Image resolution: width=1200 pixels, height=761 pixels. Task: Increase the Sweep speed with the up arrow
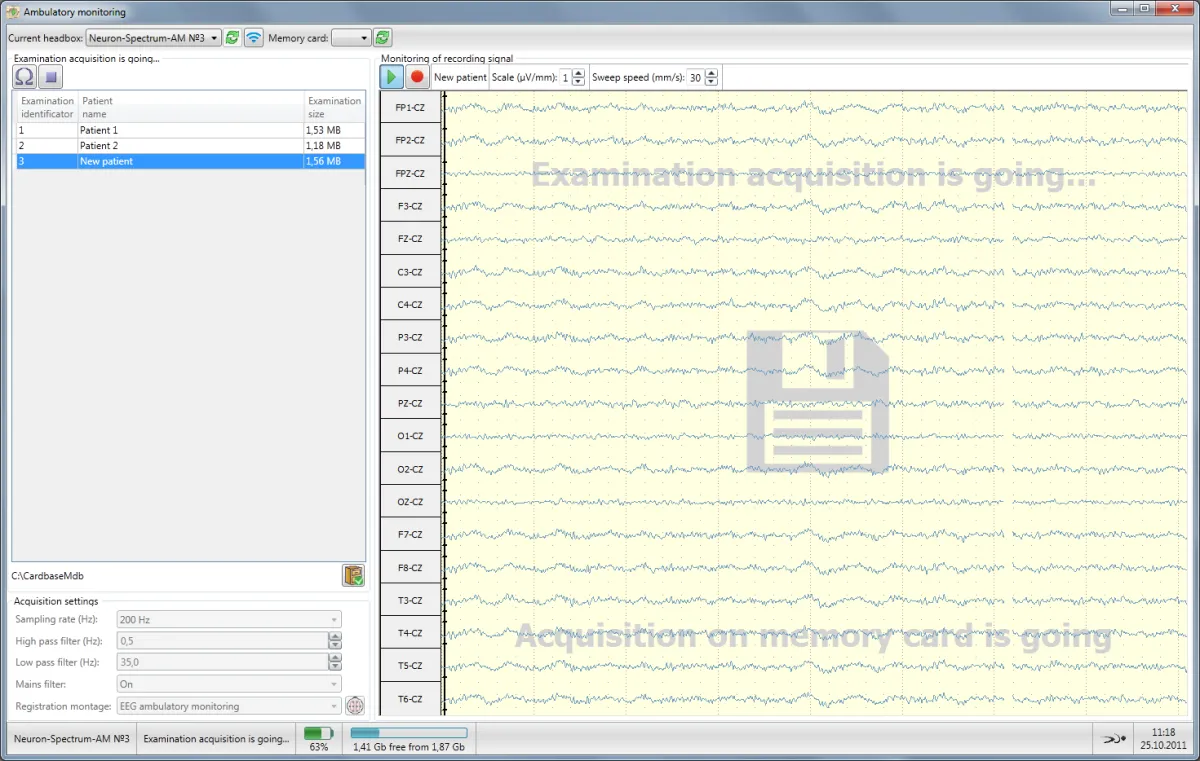click(x=710, y=73)
